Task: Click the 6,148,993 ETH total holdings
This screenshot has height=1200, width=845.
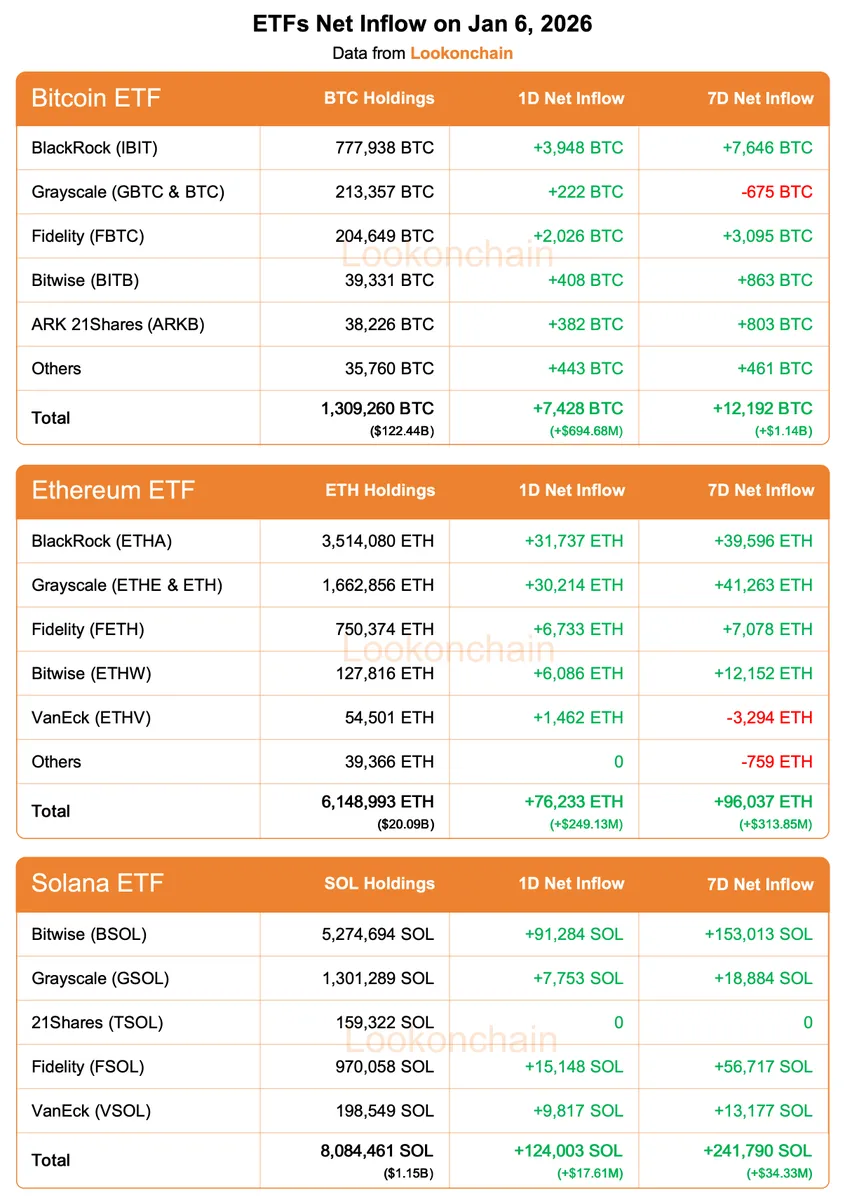Action: point(378,802)
